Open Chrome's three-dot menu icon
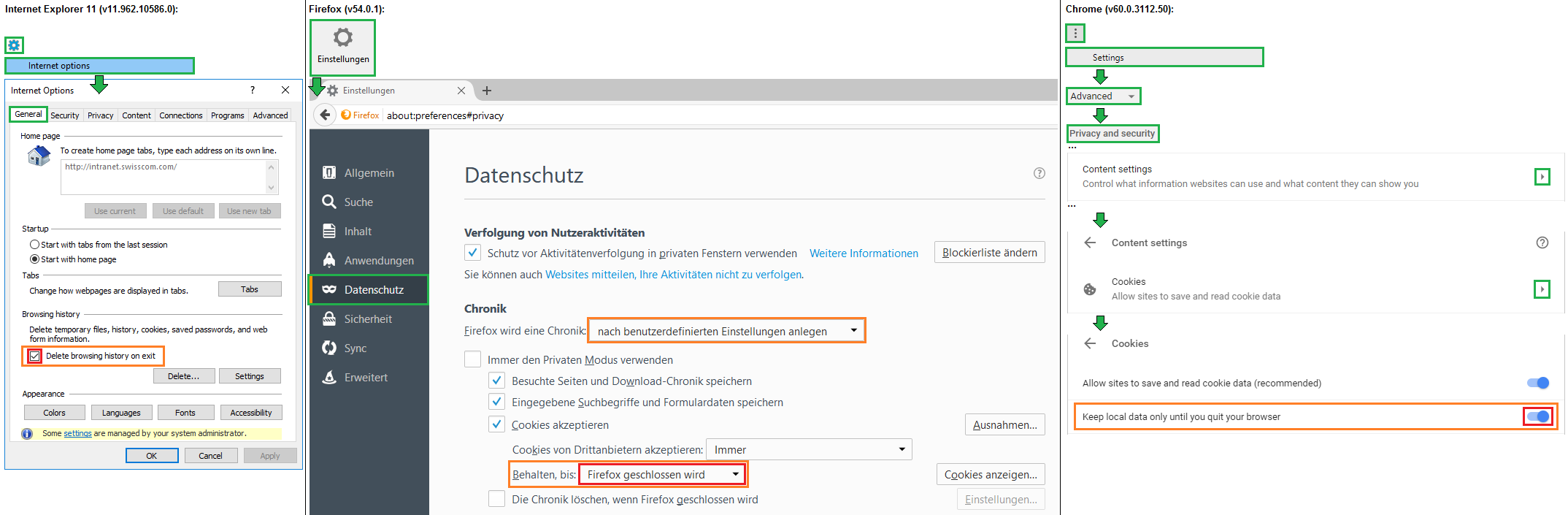Image resolution: width=1568 pixels, height=515 pixels. [x=1075, y=34]
